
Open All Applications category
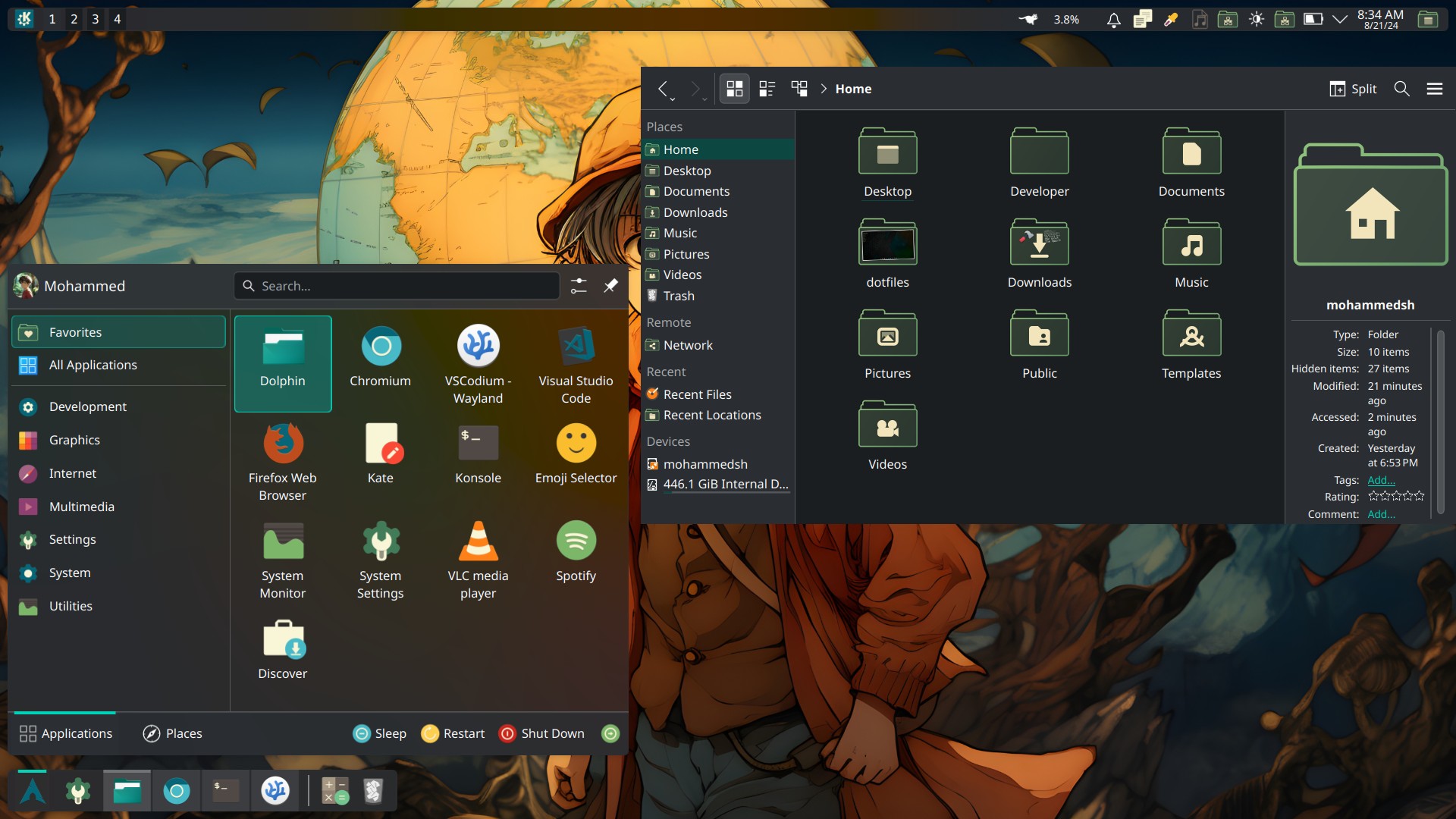tap(93, 365)
